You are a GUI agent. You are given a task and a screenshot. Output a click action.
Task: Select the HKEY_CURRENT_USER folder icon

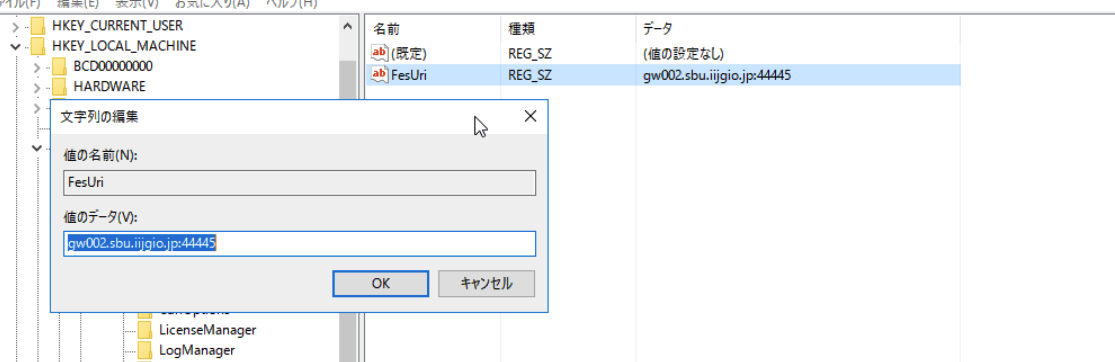coord(38,26)
